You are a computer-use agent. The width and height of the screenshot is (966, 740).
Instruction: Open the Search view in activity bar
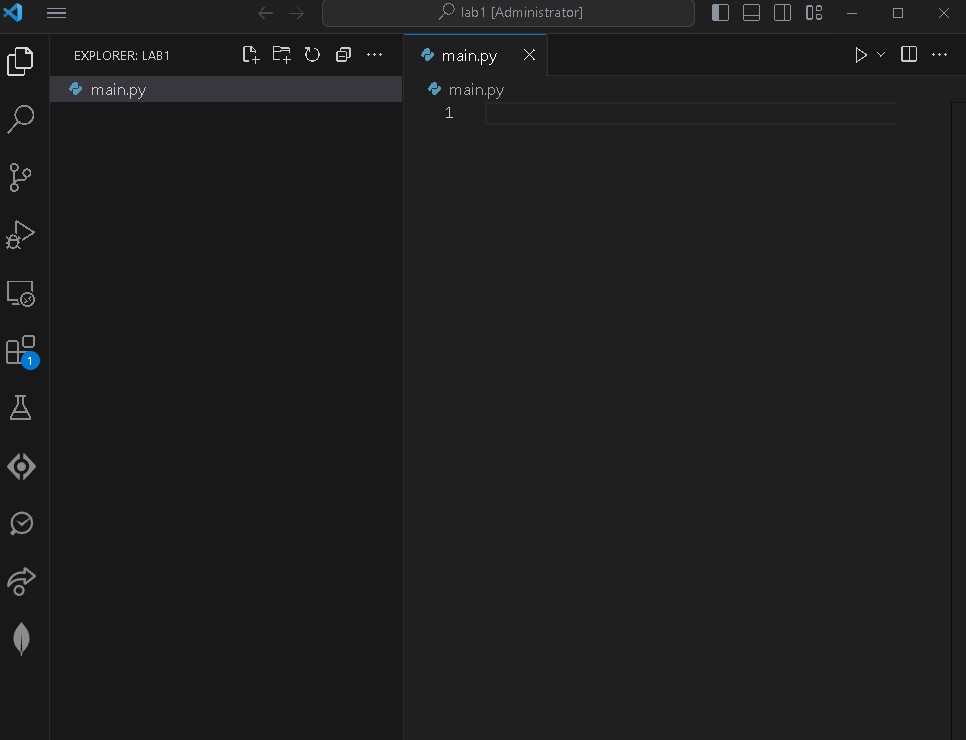[x=21, y=119]
